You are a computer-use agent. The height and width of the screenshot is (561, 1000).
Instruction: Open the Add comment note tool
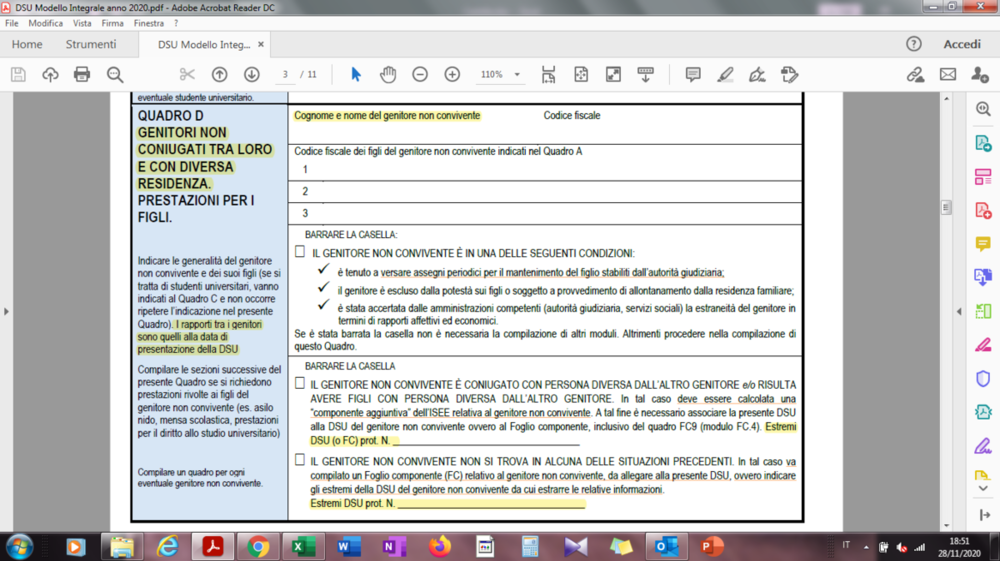pos(693,75)
